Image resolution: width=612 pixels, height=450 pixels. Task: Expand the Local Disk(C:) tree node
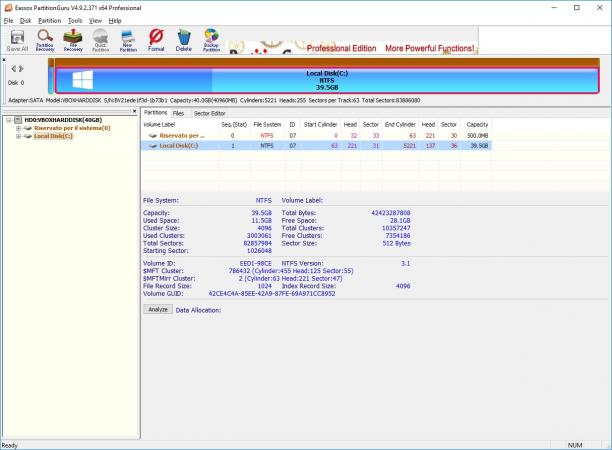[x=18, y=136]
